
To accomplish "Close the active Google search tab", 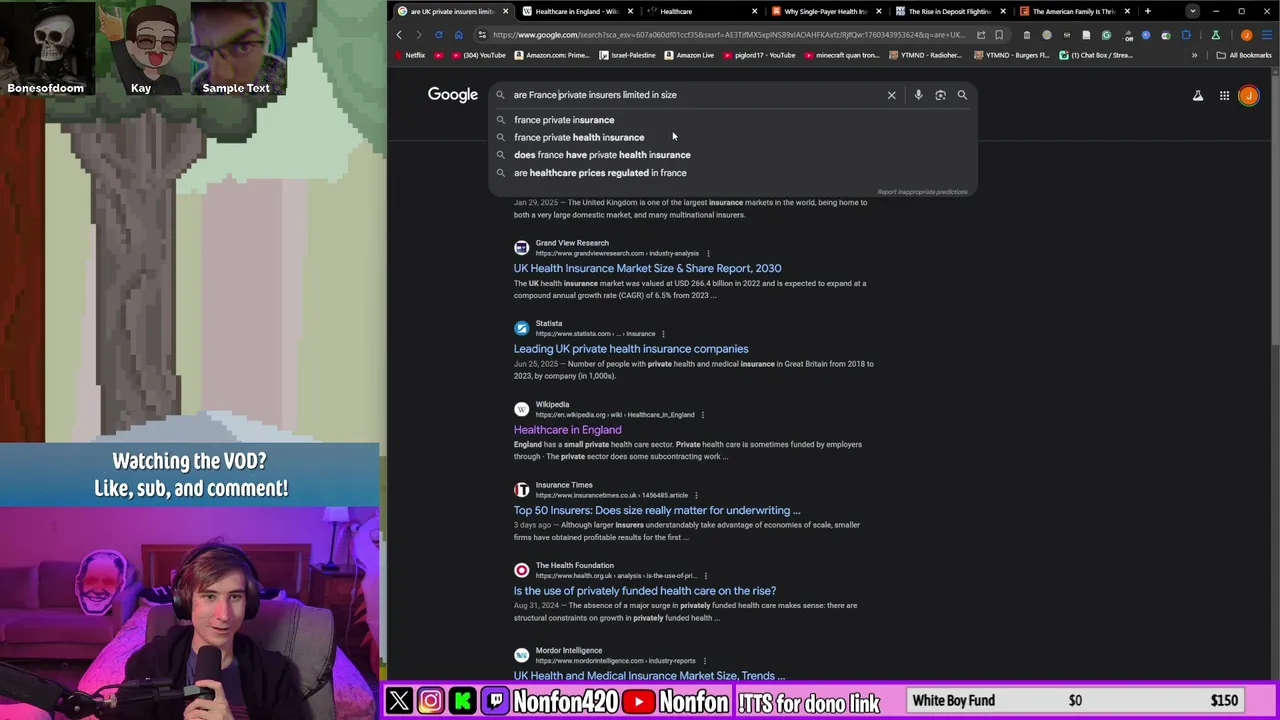I will point(505,11).
